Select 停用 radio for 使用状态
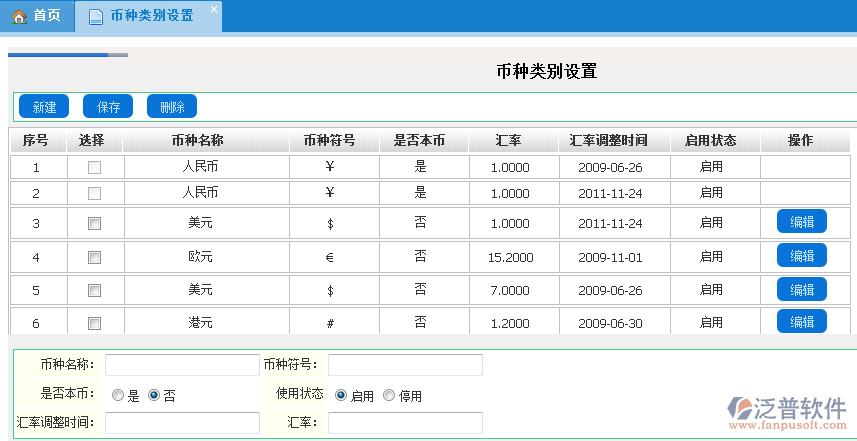The height and width of the screenshot is (441, 857). point(389,396)
